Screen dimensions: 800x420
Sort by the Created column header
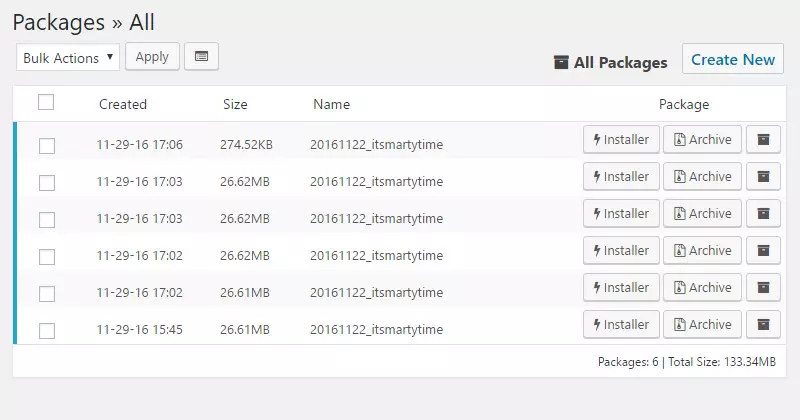[x=123, y=104]
